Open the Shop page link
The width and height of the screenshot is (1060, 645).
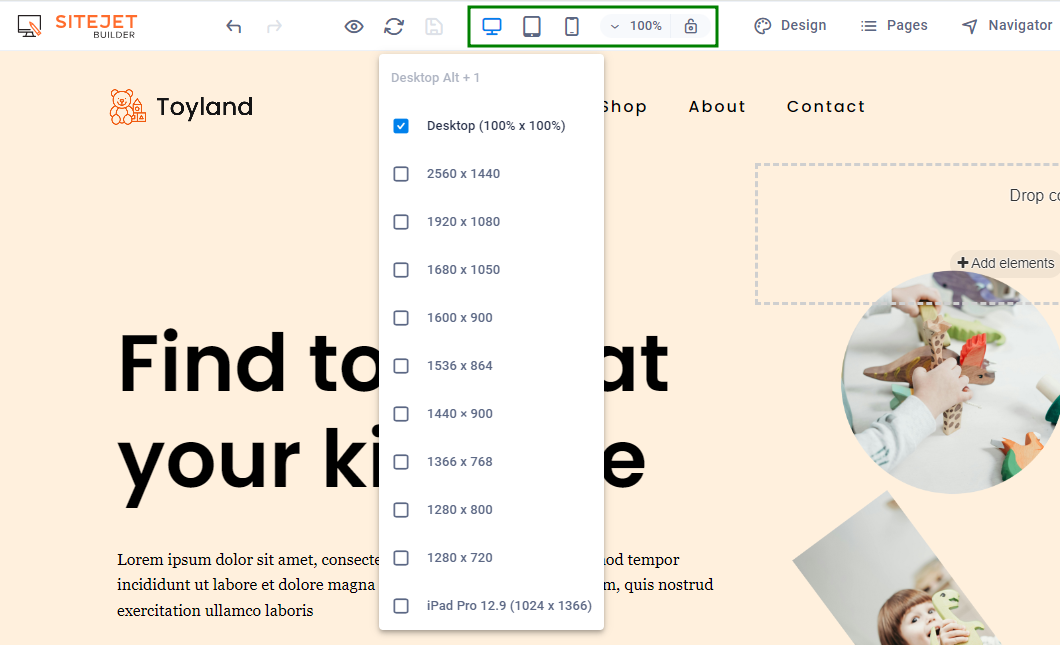coord(625,107)
